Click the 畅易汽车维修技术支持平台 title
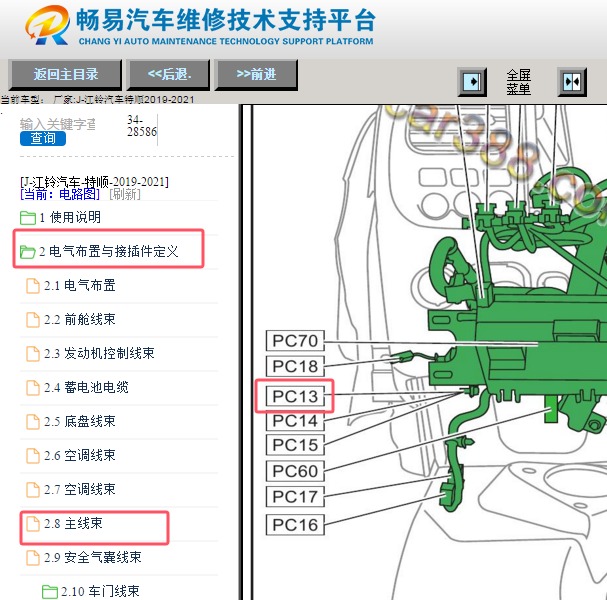607x600 pixels. [226, 20]
